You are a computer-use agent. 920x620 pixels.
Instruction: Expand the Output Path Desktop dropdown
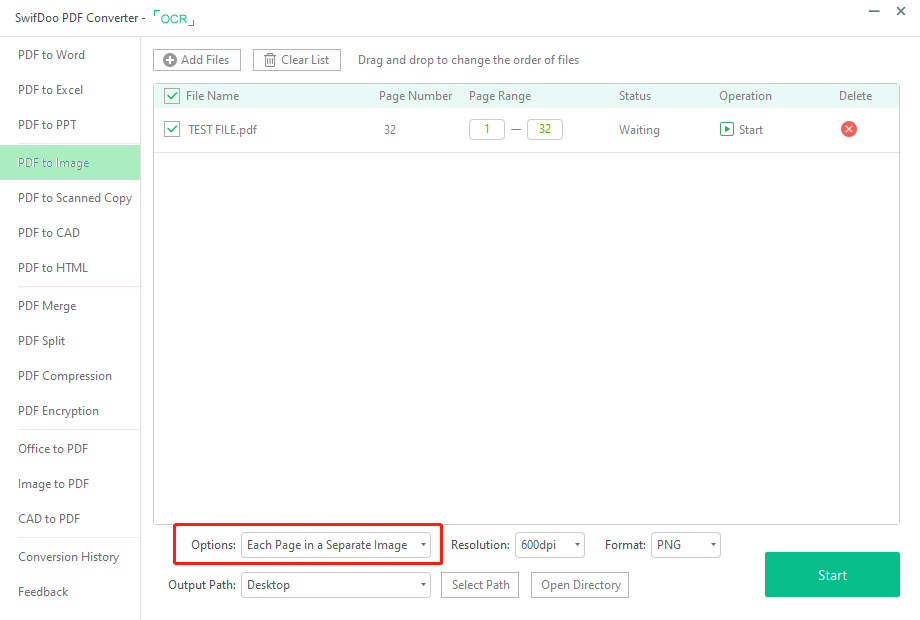point(336,585)
